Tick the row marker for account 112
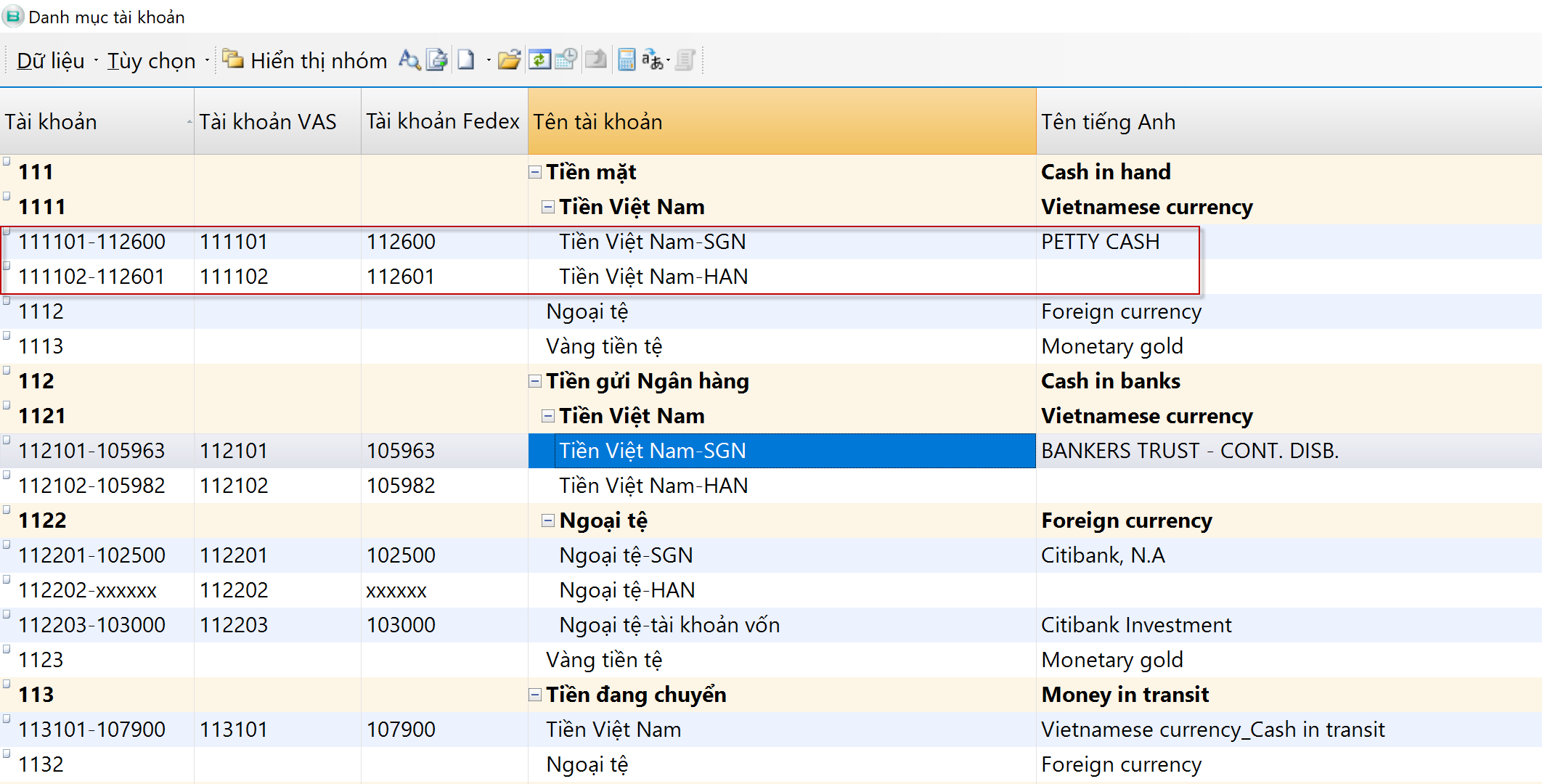 7,370
